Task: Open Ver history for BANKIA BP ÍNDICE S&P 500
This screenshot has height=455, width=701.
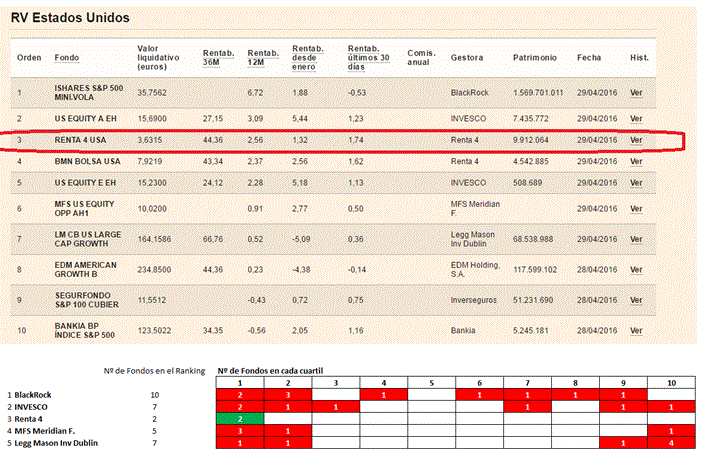Action: (x=636, y=330)
